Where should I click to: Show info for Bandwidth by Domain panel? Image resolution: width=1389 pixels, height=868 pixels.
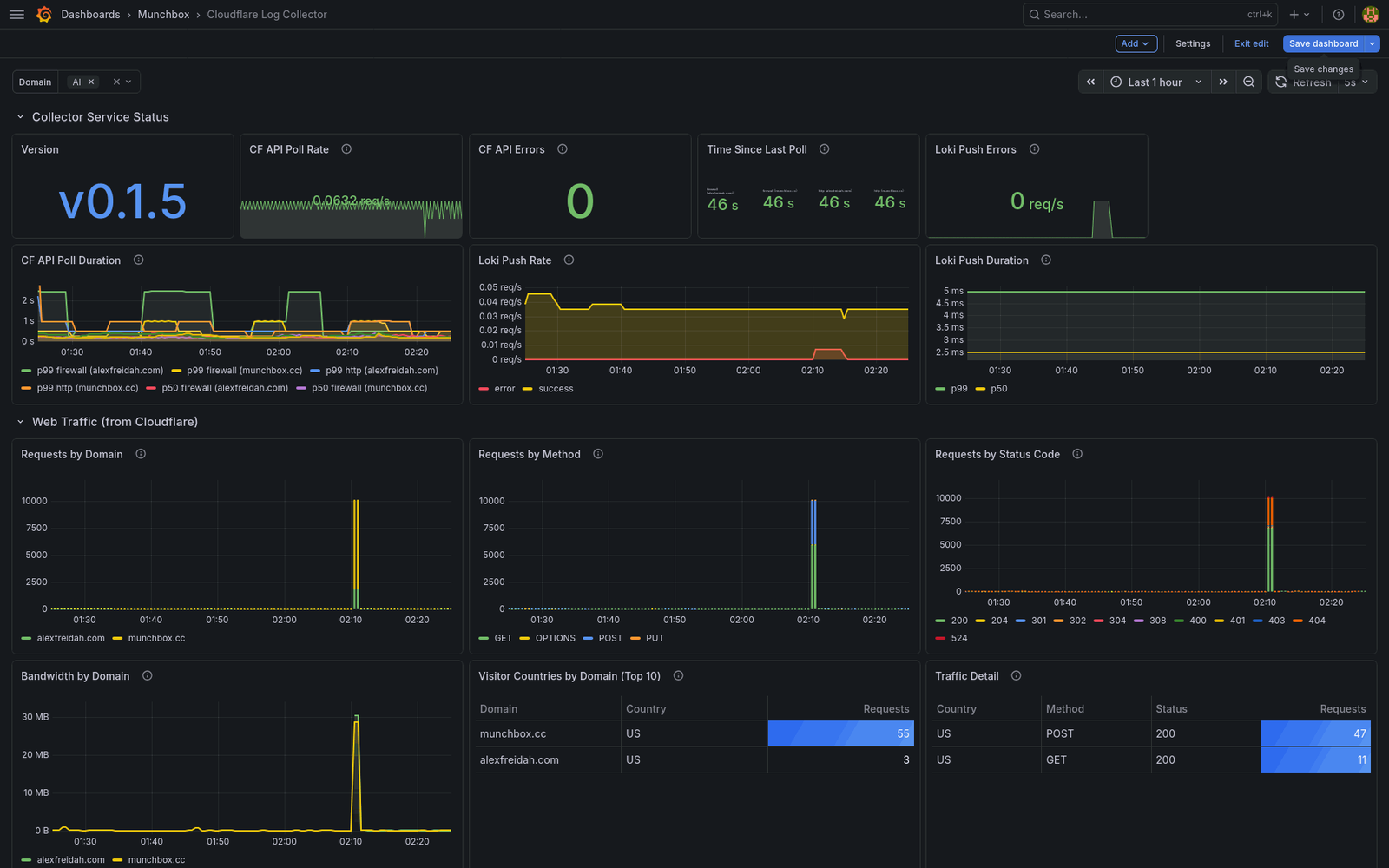[x=147, y=676]
